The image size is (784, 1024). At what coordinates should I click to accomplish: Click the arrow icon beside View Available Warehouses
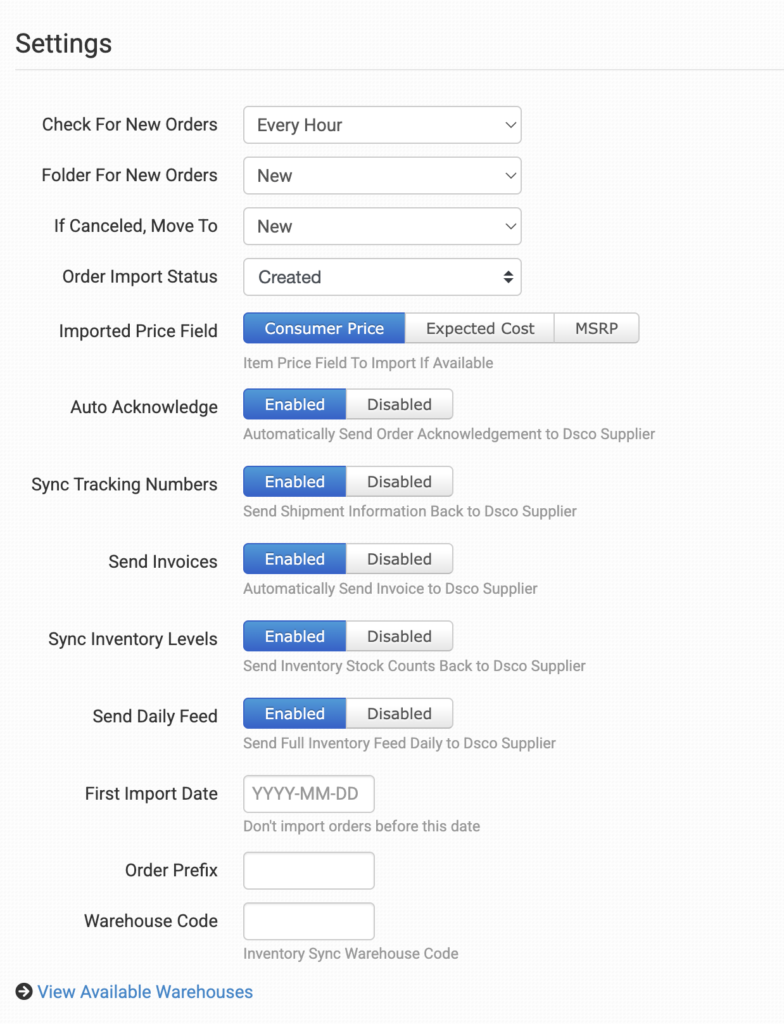24,992
